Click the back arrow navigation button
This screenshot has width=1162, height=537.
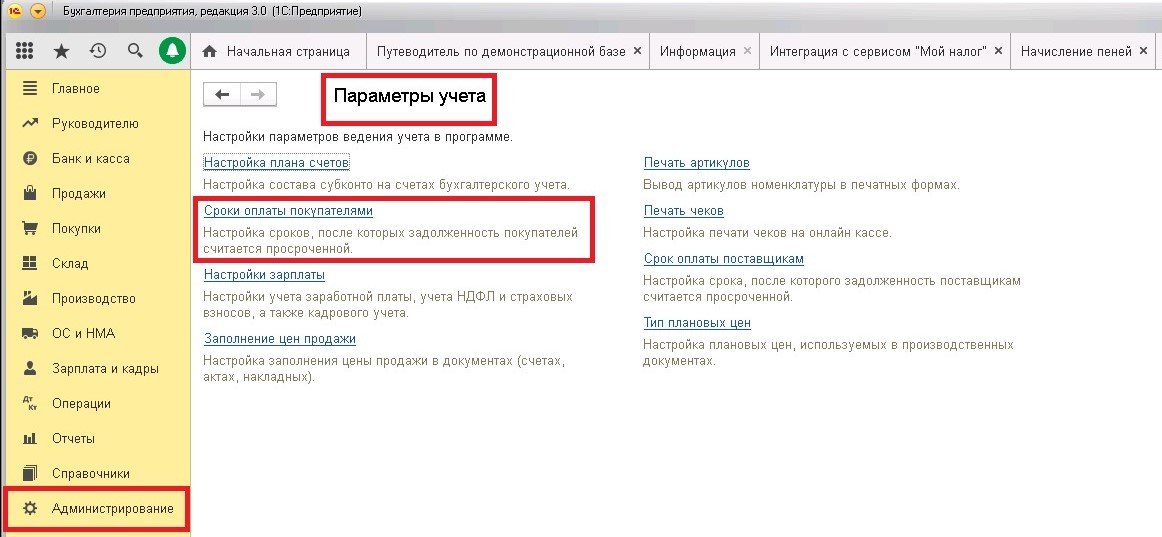222,94
